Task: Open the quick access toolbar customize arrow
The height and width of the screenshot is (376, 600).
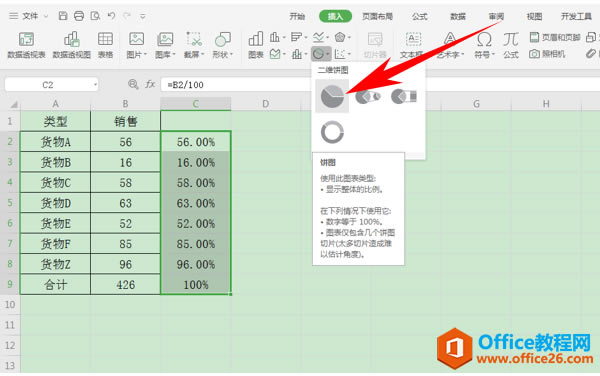Action: click(143, 16)
